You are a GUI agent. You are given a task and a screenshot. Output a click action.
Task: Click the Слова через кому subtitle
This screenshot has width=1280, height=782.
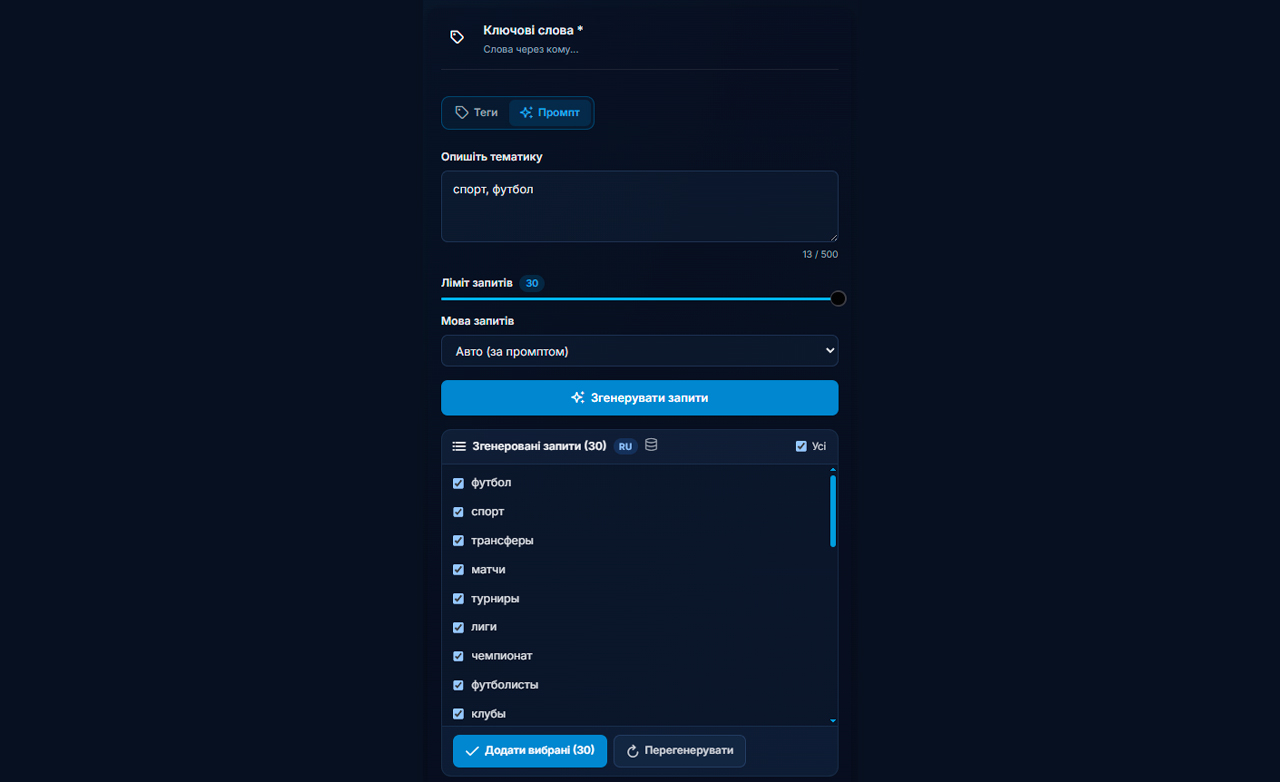531,49
